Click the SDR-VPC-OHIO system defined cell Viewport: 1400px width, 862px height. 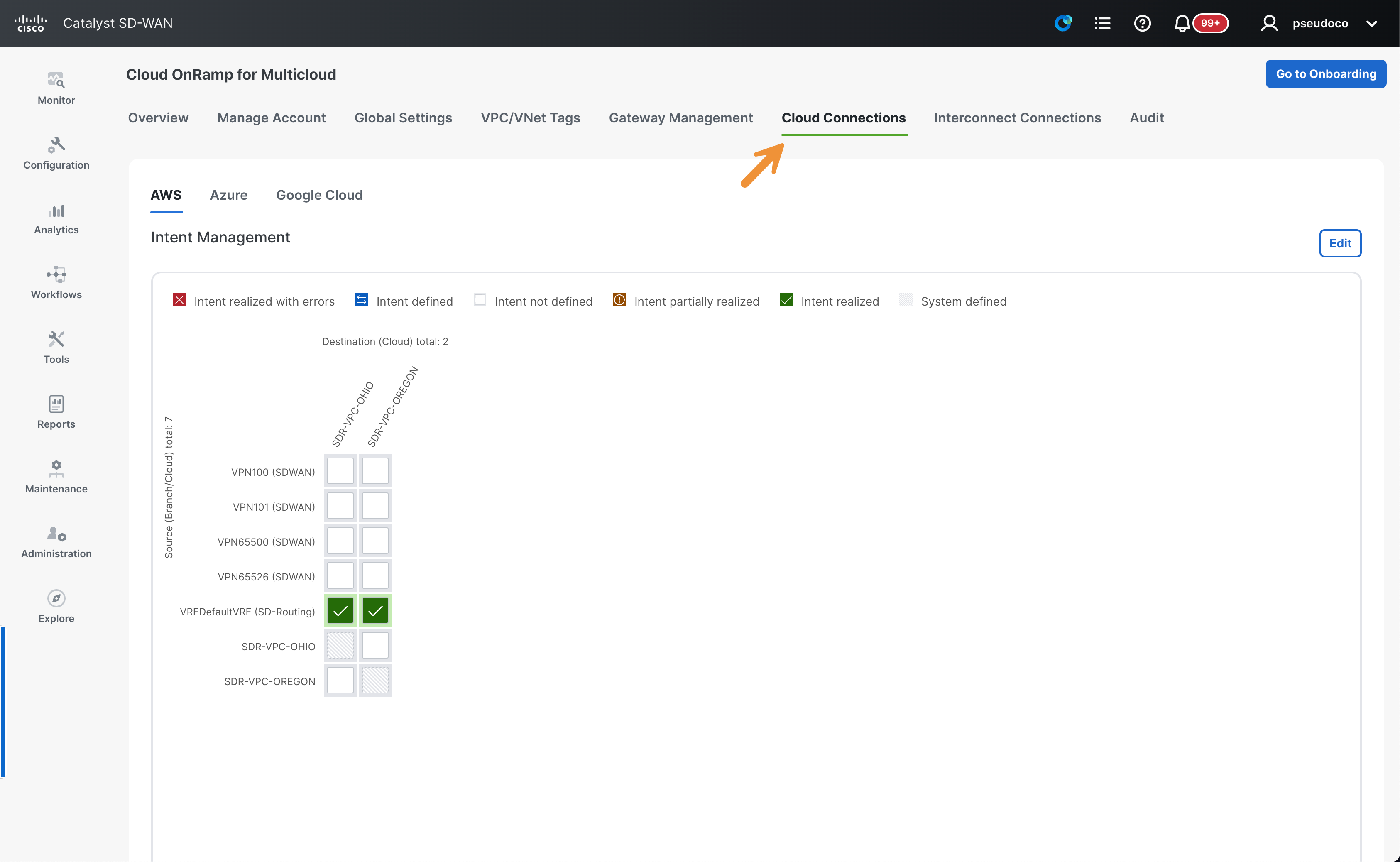pos(340,646)
